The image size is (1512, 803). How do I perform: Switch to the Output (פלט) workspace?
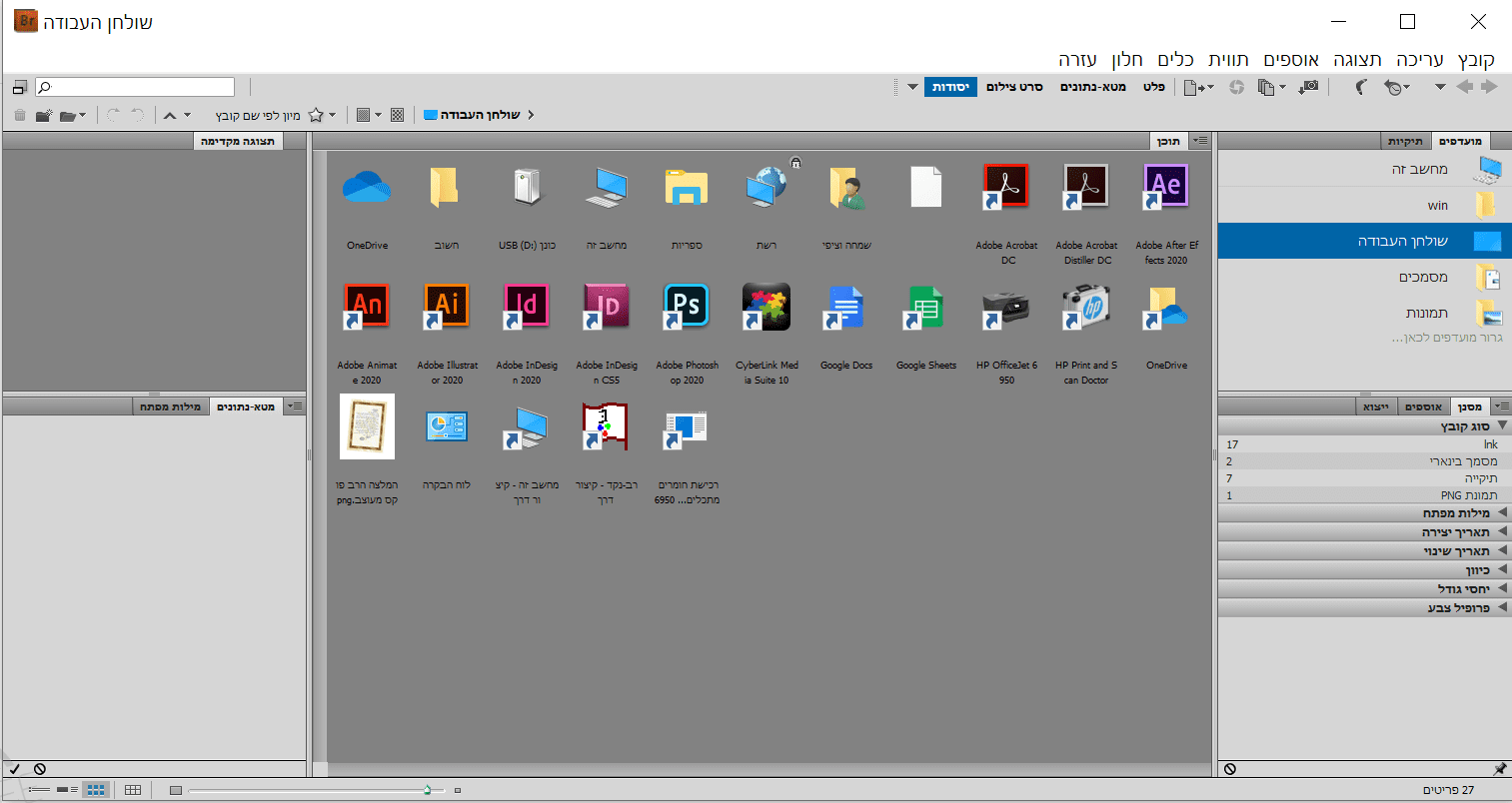1154,87
